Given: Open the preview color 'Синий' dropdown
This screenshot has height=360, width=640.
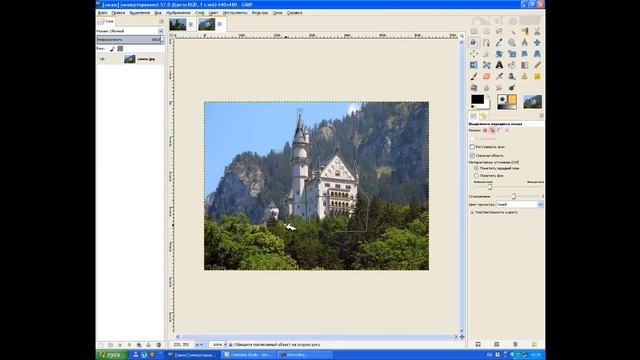Looking at the screenshot, I should pyautogui.click(x=520, y=204).
